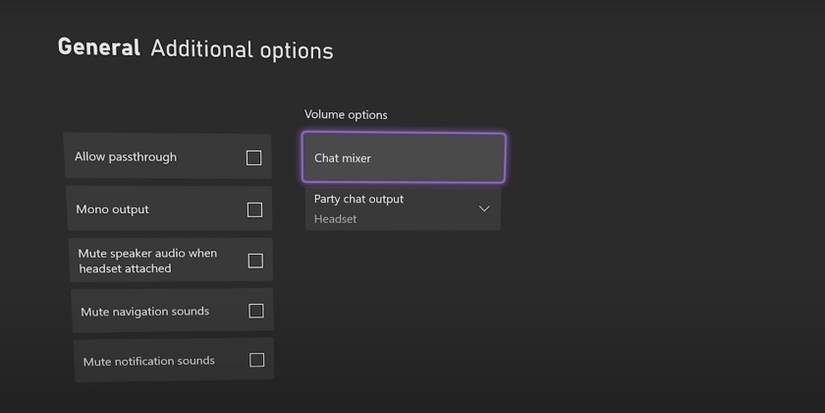
Task: Check the mute speaker audio when headset attached box
Action: tap(256, 261)
